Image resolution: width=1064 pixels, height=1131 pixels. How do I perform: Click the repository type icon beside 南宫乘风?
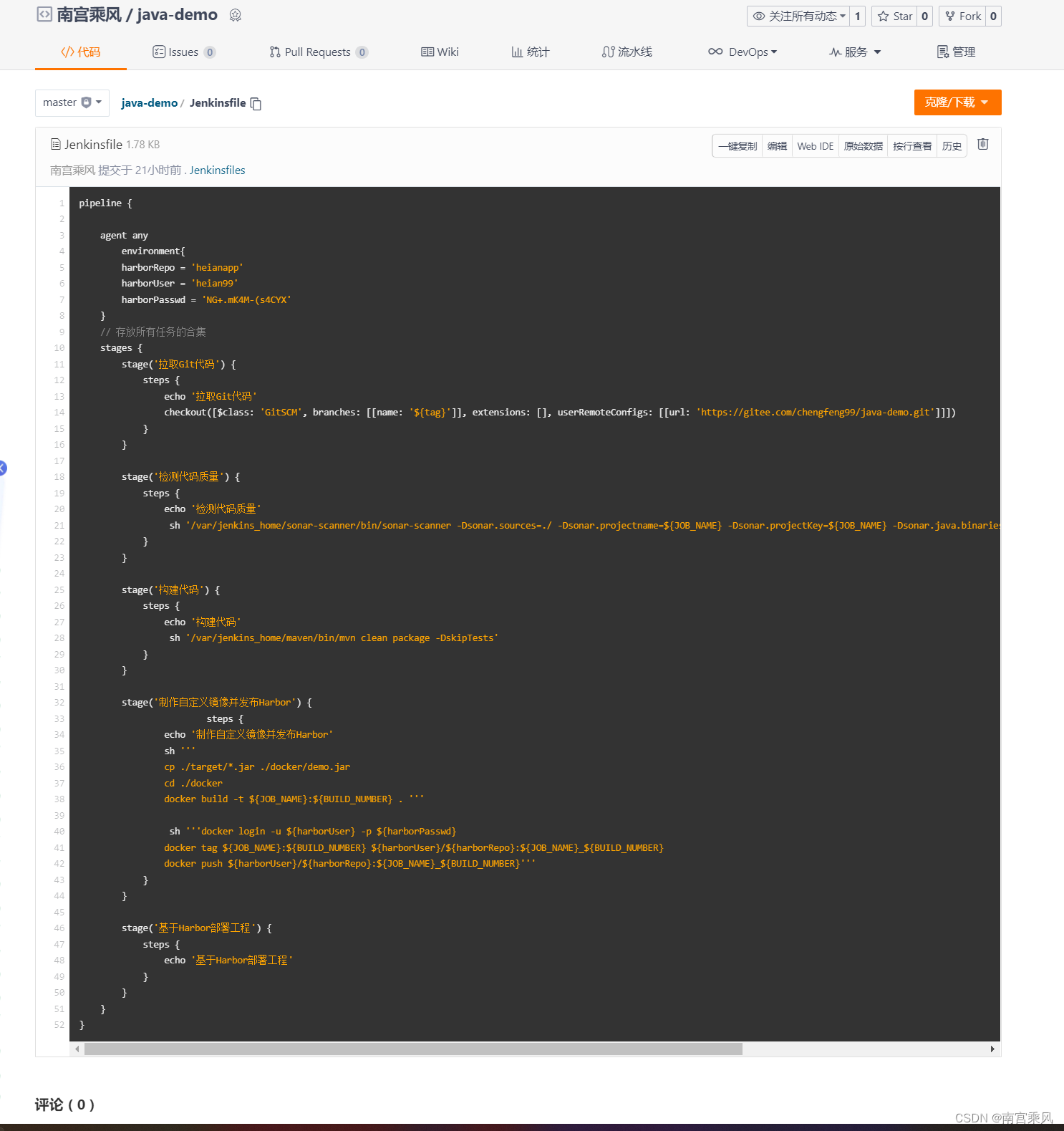(44, 14)
